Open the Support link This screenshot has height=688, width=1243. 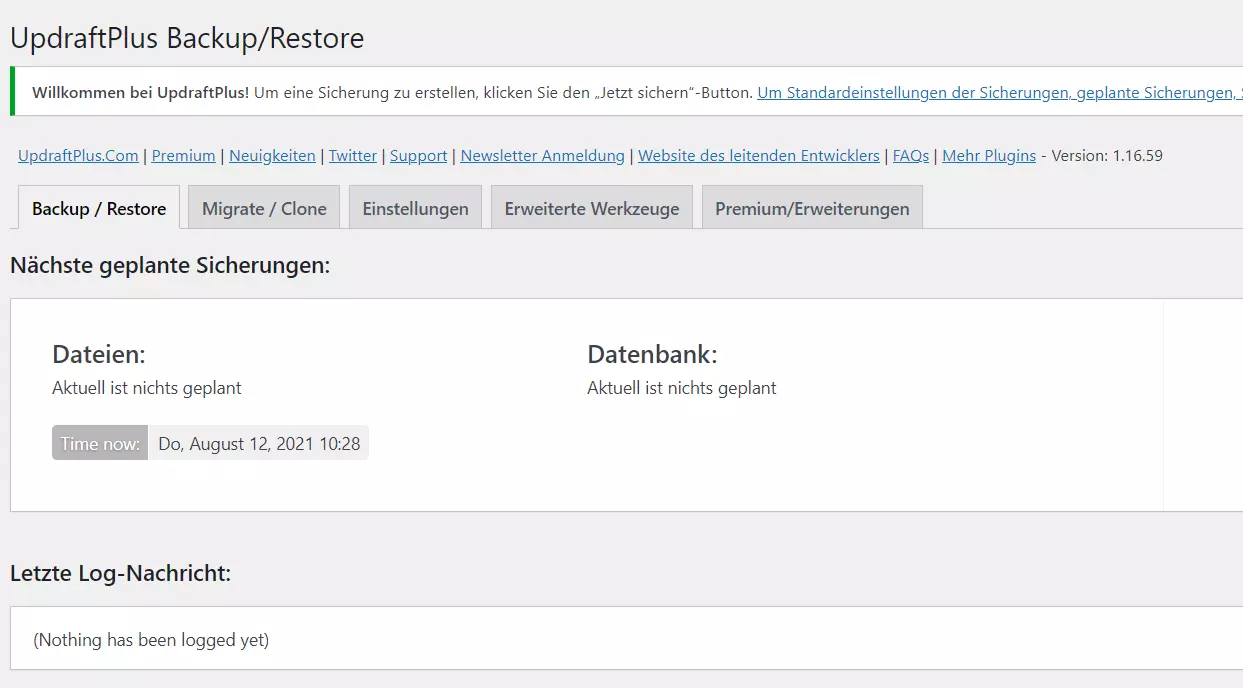pos(419,156)
